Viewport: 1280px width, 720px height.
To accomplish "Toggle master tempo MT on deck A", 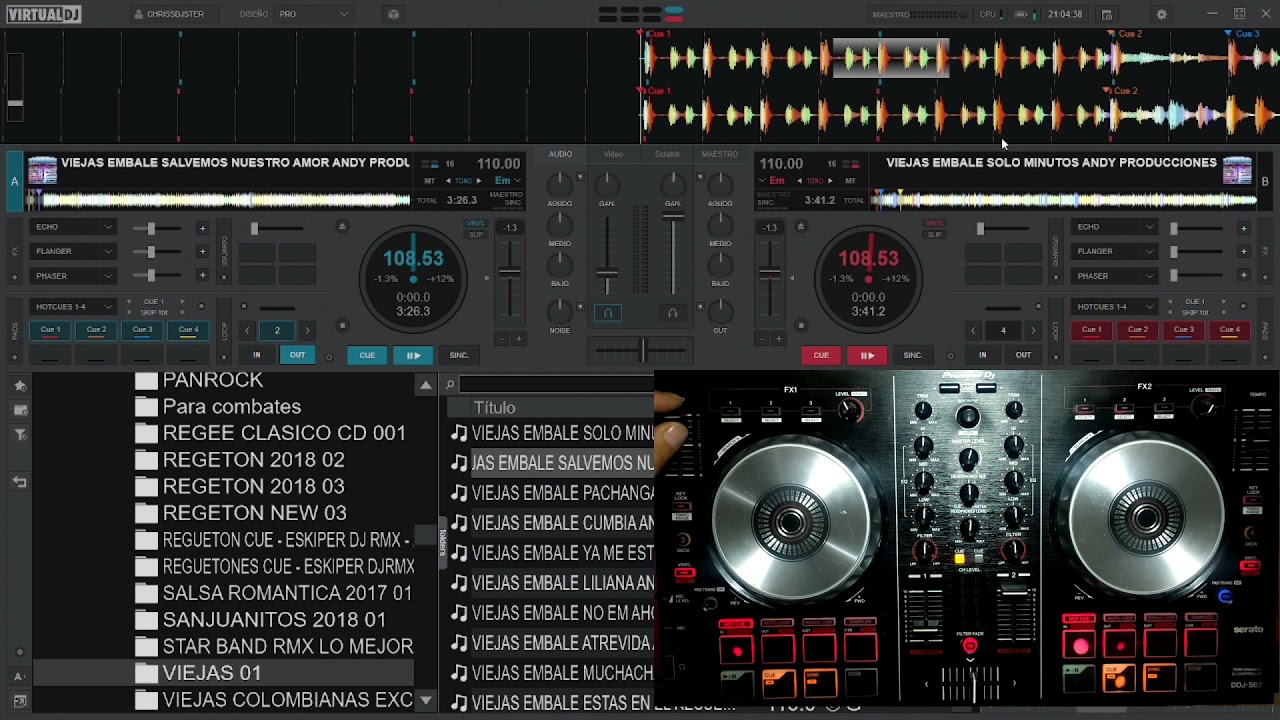I will pos(430,181).
